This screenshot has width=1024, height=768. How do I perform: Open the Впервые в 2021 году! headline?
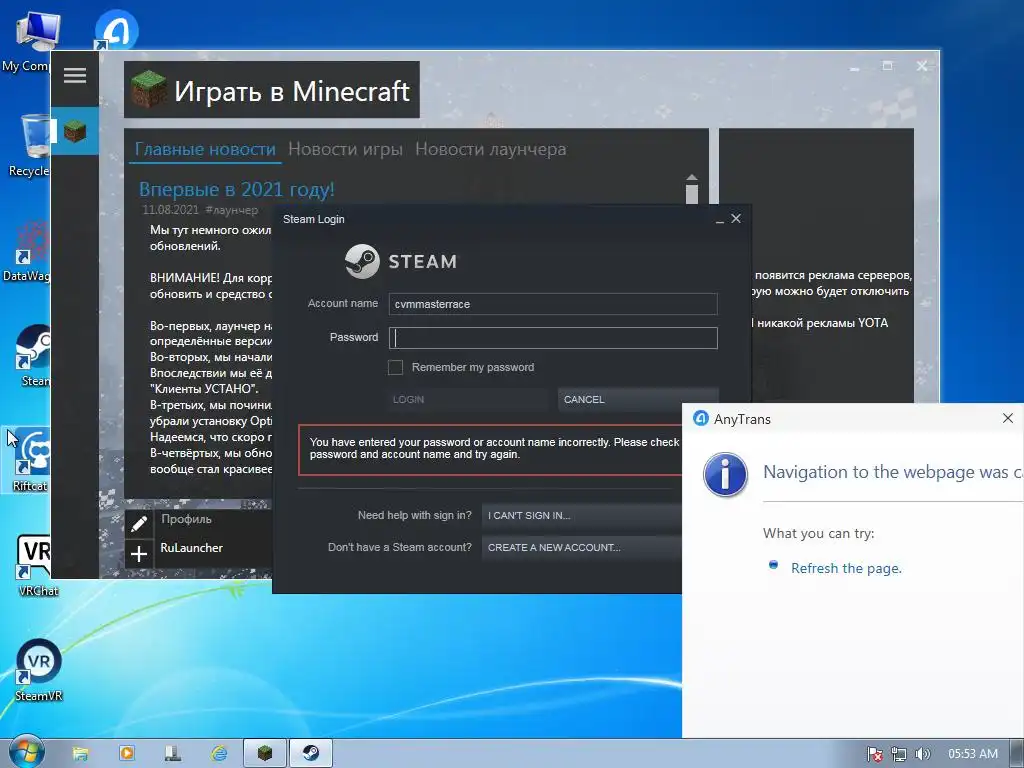(x=236, y=189)
